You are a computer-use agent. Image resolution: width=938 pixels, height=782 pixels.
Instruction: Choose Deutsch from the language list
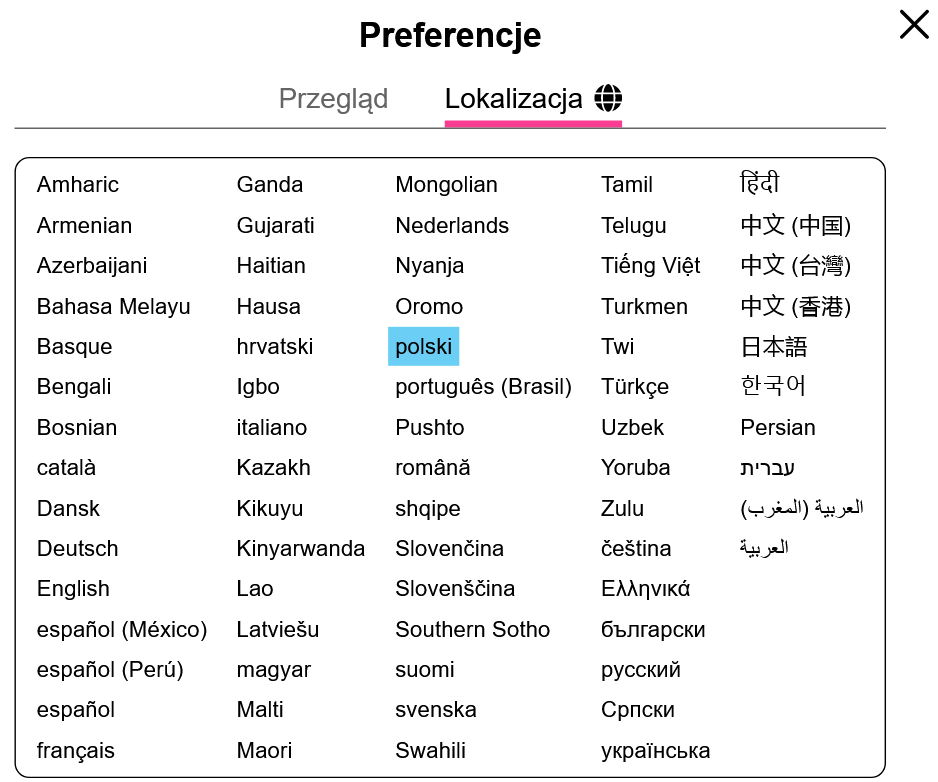(77, 549)
